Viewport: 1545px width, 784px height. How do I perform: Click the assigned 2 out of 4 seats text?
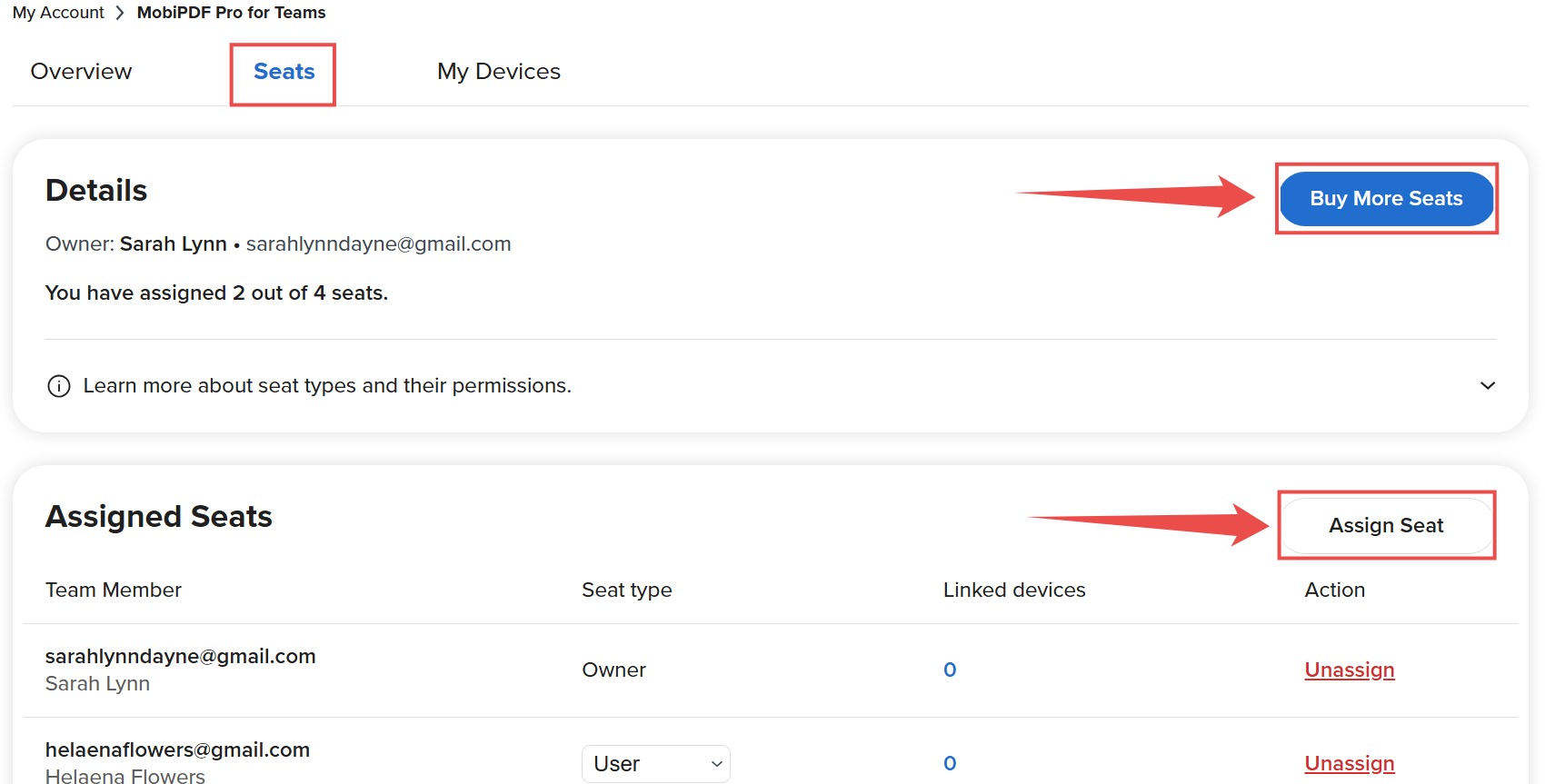(x=217, y=293)
